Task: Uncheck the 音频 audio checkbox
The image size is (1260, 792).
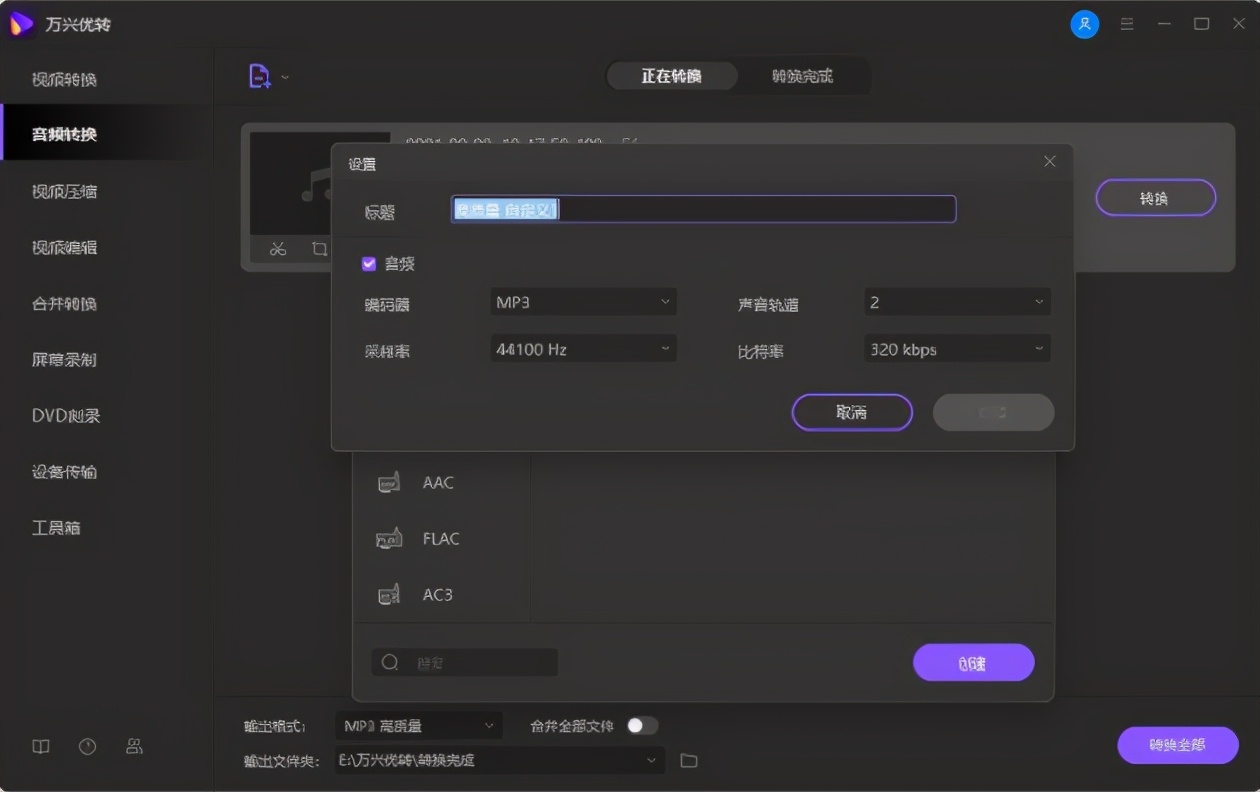Action: click(x=369, y=264)
